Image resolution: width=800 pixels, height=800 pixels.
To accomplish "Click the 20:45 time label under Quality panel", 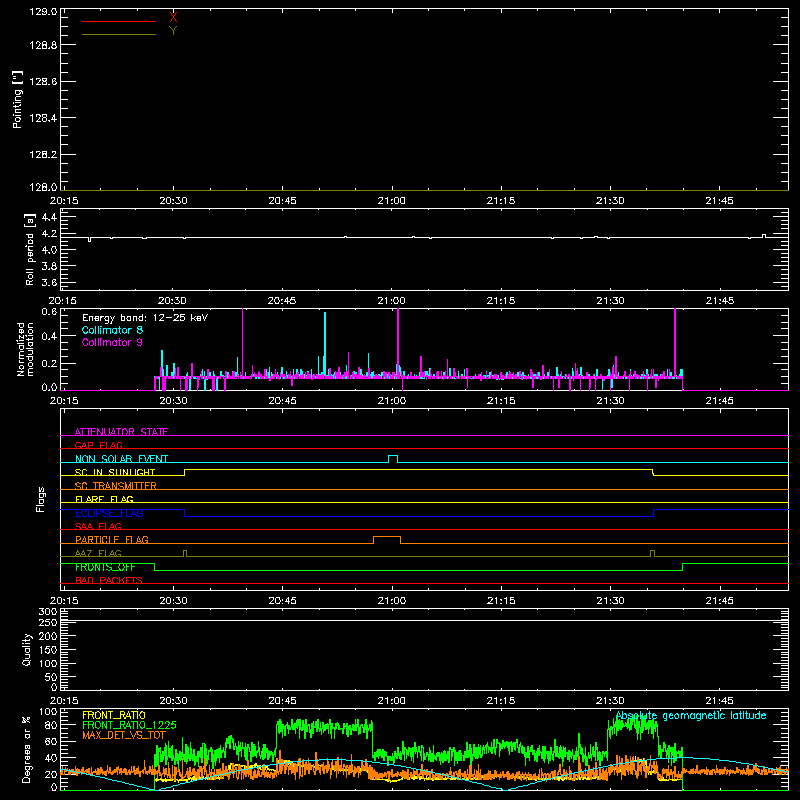I will click(283, 701).
